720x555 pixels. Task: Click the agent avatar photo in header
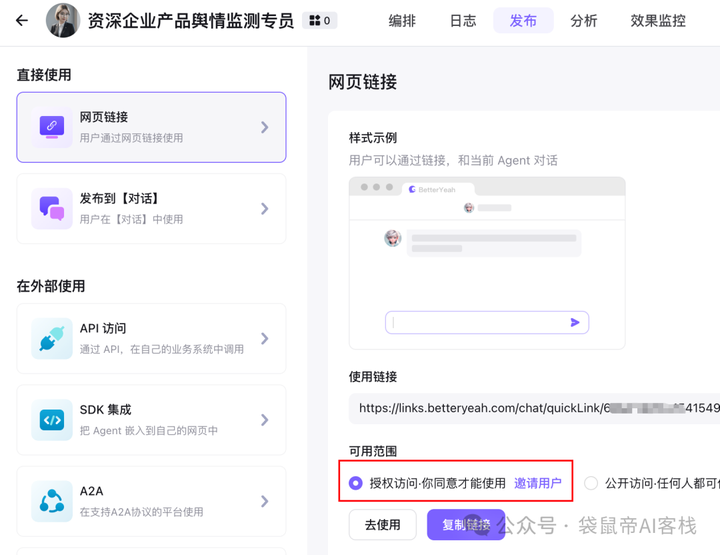click(63, 20)
